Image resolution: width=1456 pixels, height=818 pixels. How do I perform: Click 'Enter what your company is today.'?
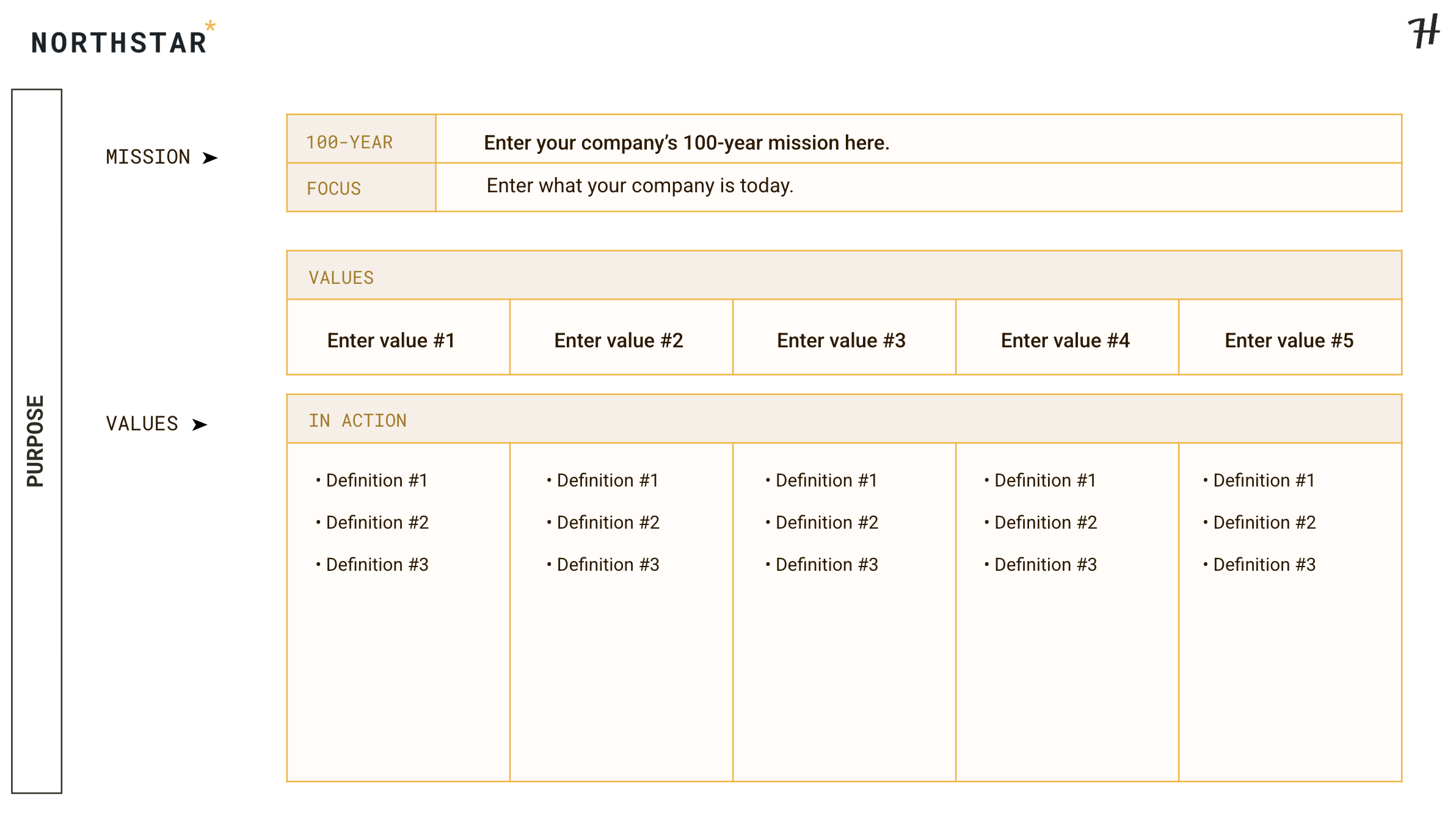pyautogui.click(x=640, y=186)
